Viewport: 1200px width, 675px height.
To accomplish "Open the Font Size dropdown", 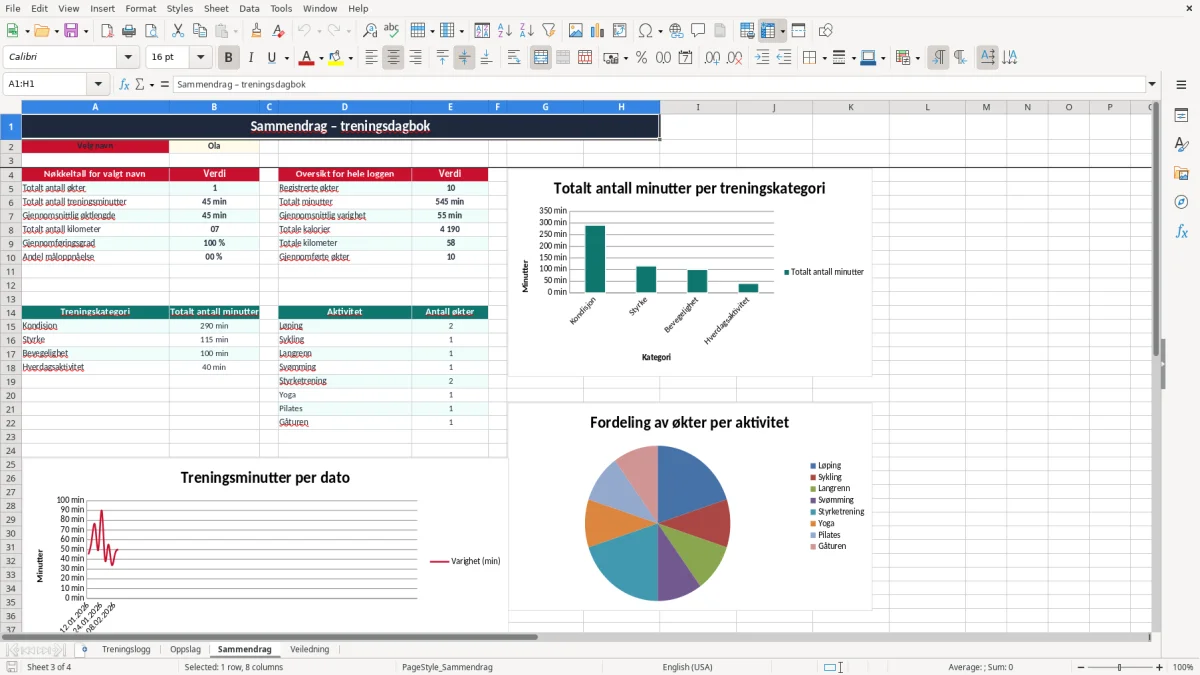I will click(201, 58).
